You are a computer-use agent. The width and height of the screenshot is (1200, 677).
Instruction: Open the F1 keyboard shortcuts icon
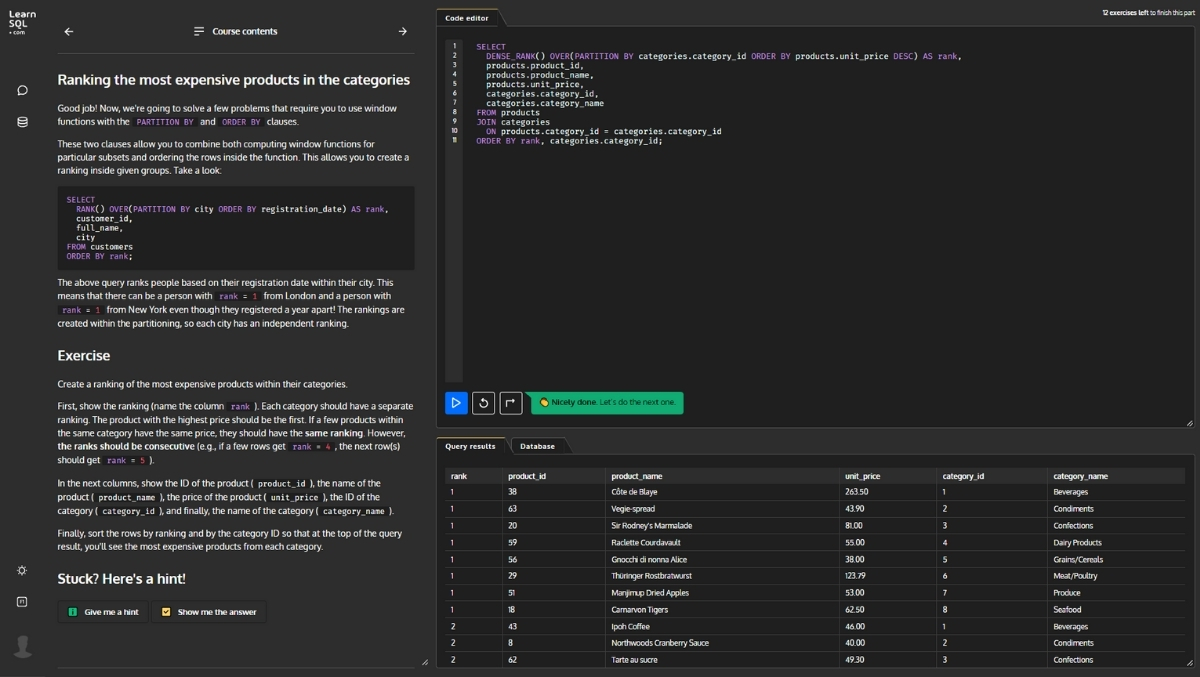point(22,601)
